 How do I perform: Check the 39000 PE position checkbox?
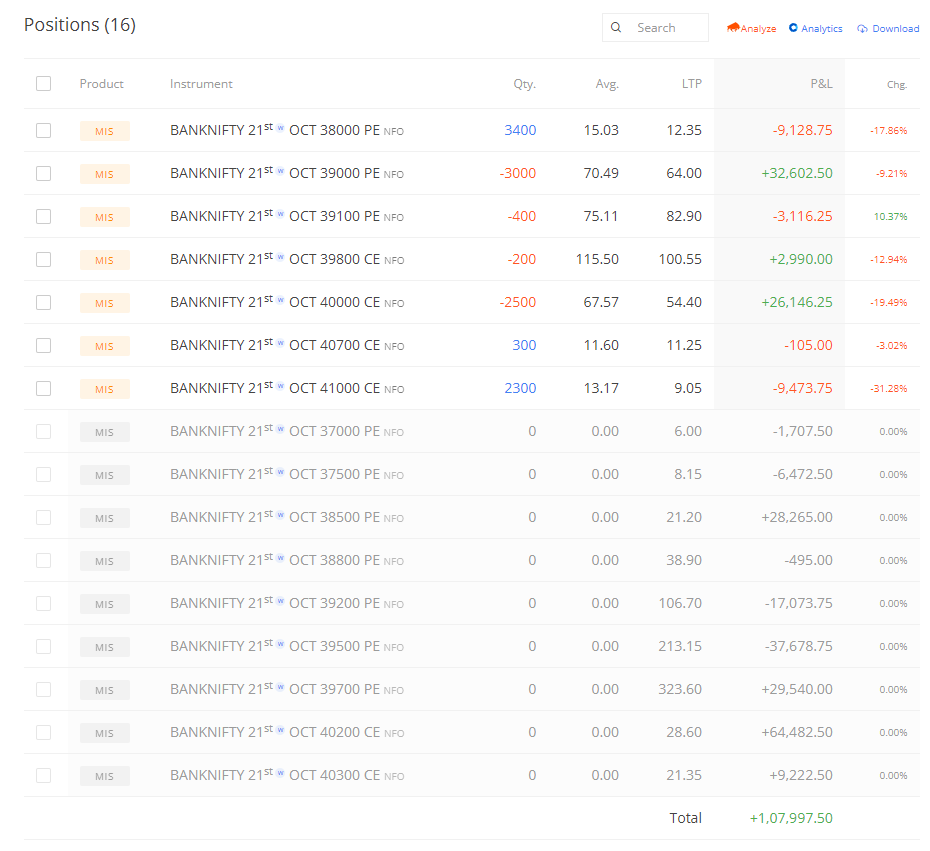[x=43, y=173]
